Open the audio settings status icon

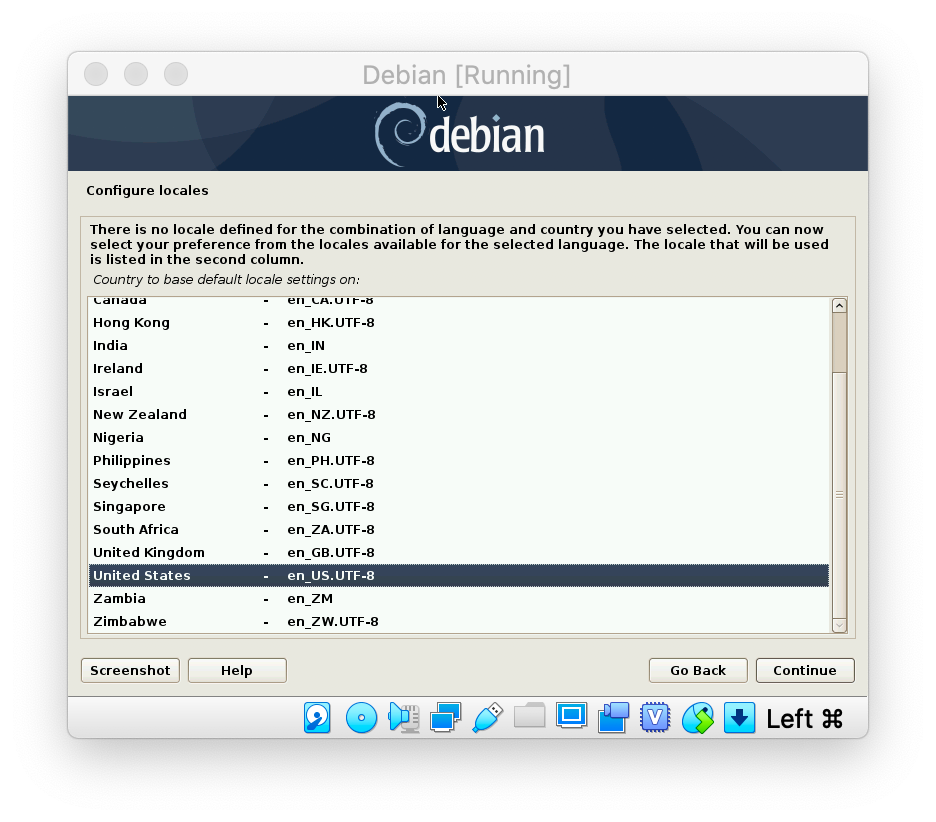point(404,717)
